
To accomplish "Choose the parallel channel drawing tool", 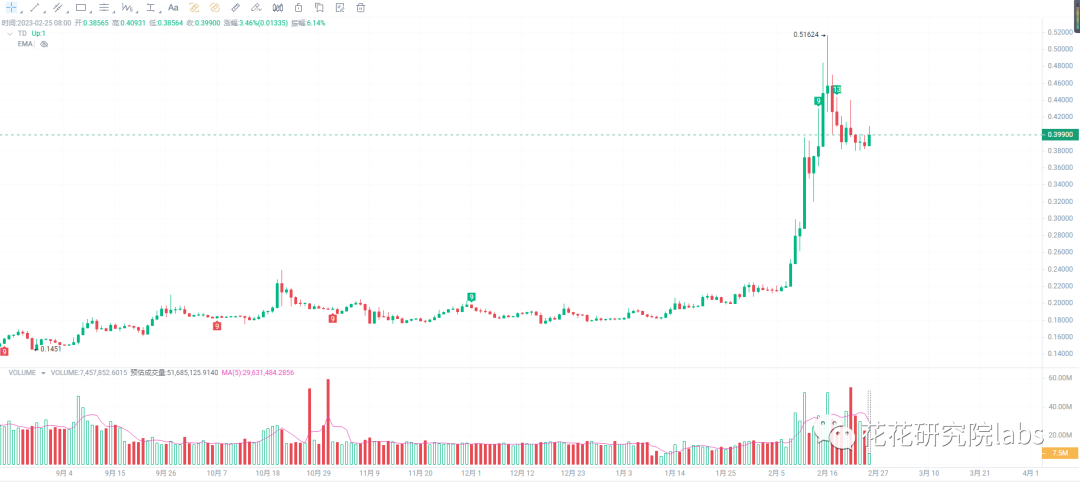I will pyautogui.click(x=57, y=8).
